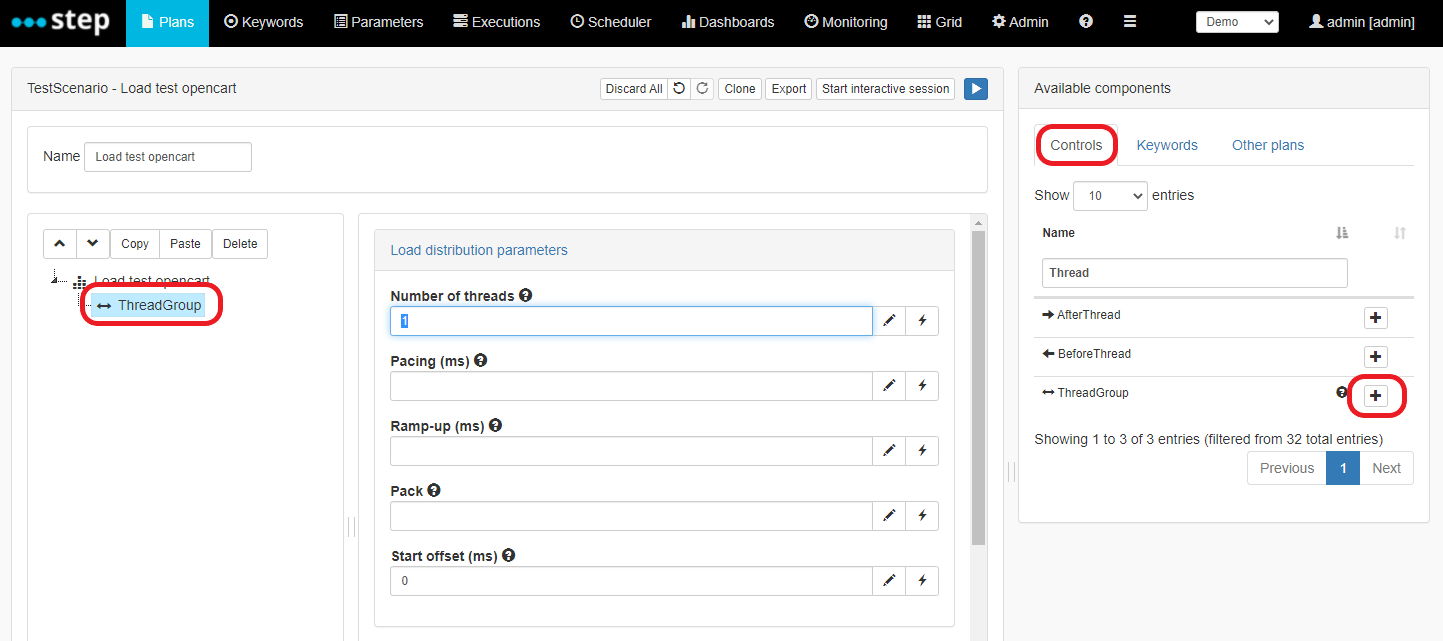Click the pencil edit icon beside Pacing field
This screenshot has width=1443, height=641.
point(889,385)
